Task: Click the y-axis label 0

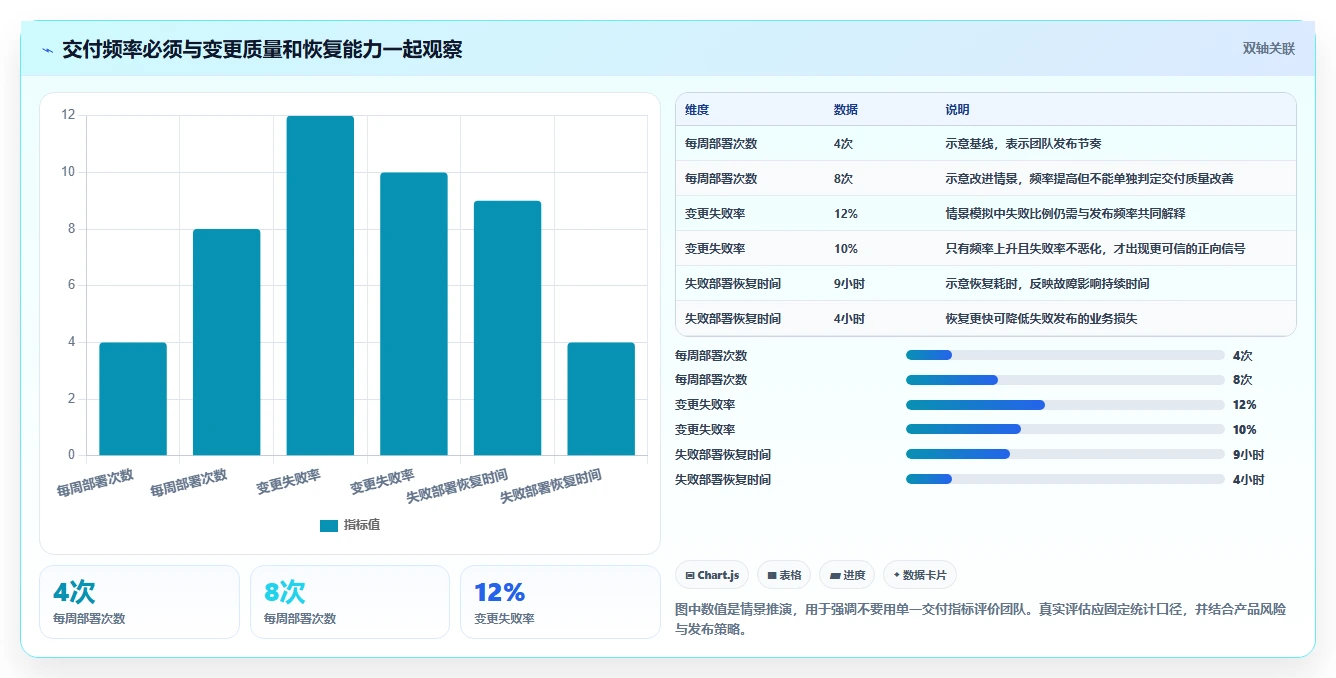Action: [x=71, y=455]
